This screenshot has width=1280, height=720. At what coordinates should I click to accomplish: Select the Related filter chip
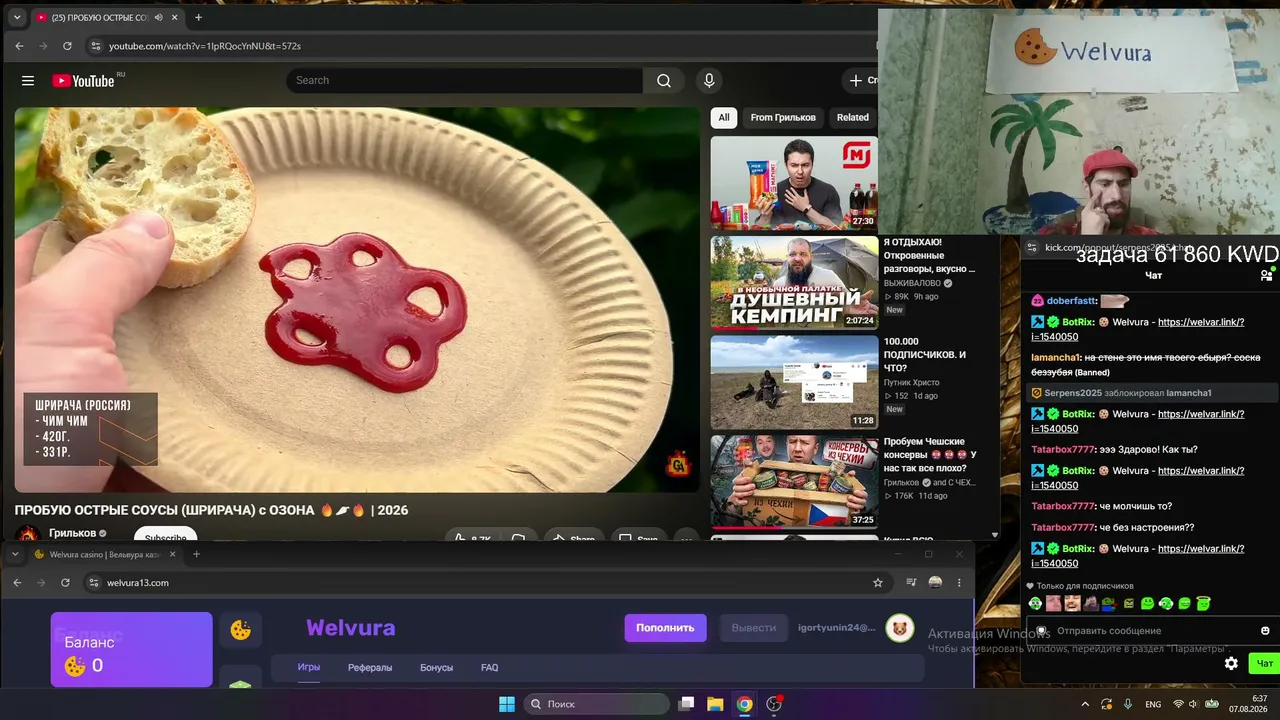point(853,118)
